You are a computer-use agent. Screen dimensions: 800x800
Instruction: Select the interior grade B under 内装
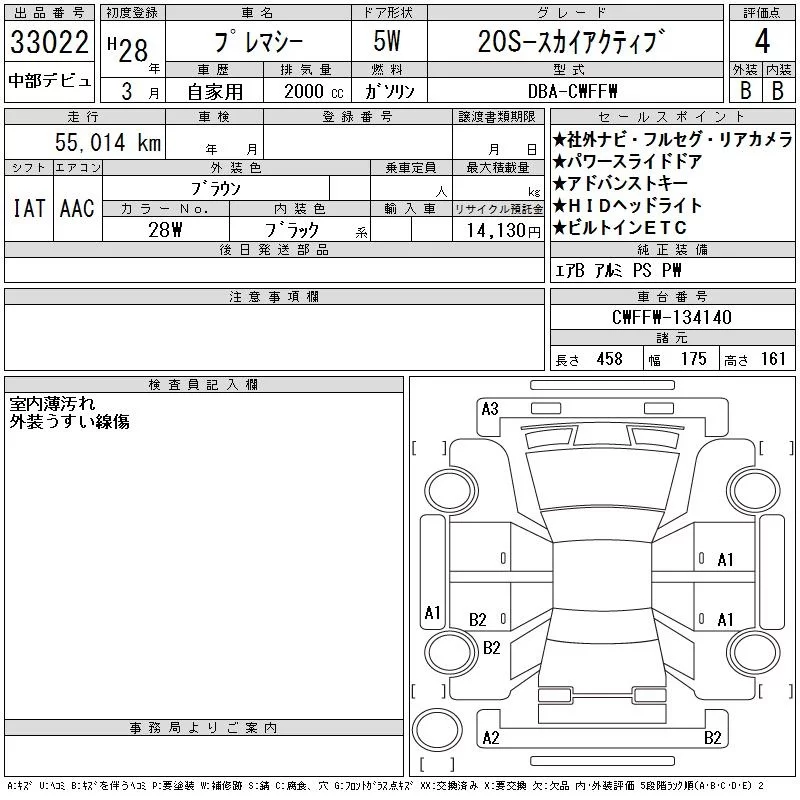(x=778, y=90)
